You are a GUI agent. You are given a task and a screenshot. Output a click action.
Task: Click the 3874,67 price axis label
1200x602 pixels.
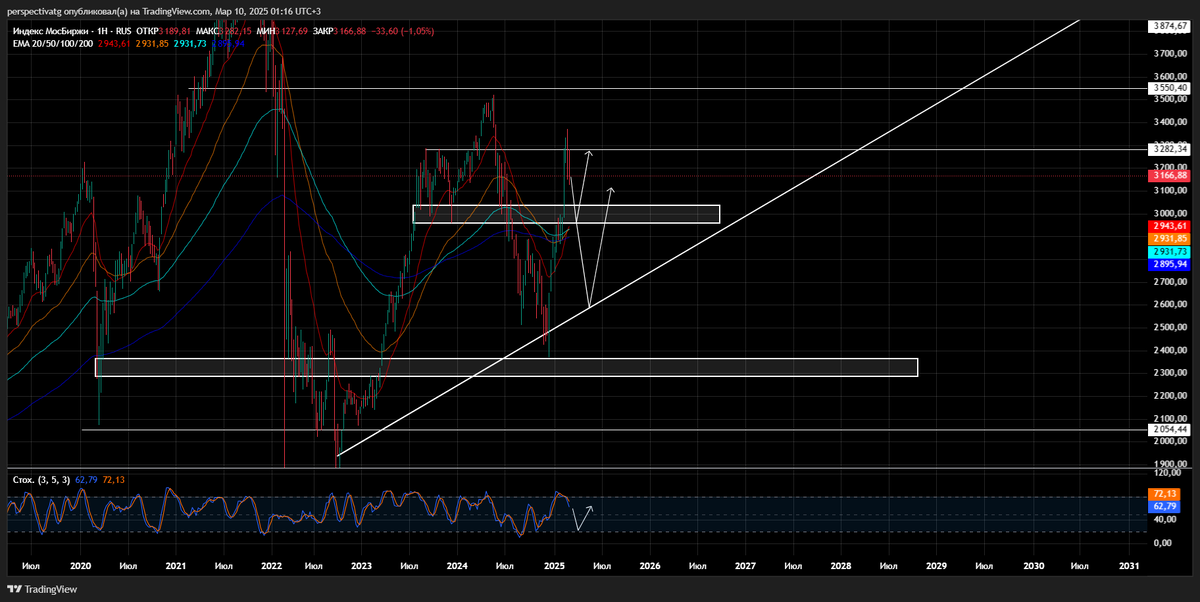click(x=1168, y=25)
